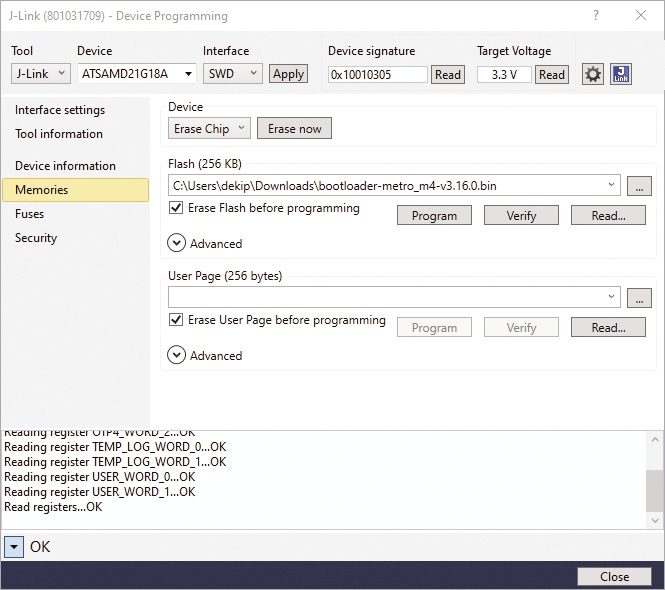The image size is (665, 590).
Task: Click the Target Voltage field 3.3 V
Action: [504, 75]
